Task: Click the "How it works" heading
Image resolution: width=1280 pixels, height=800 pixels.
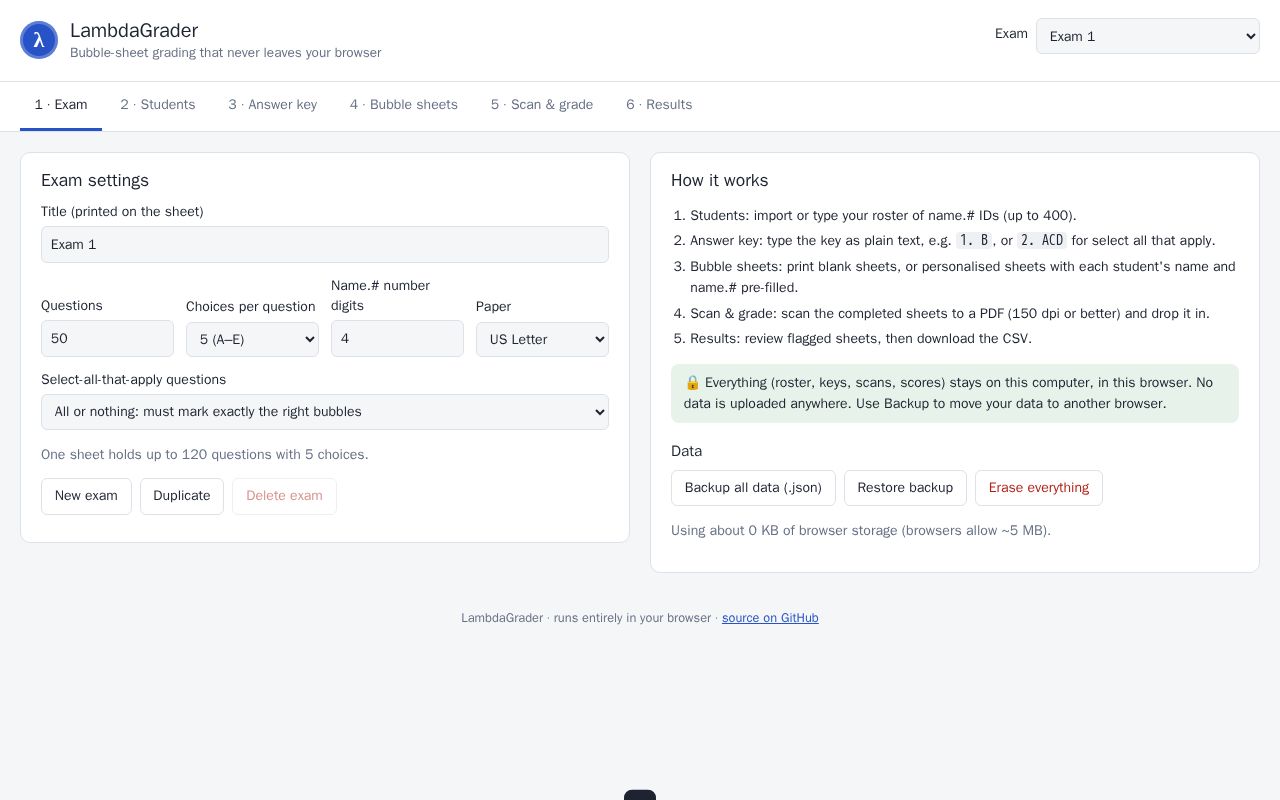Action: click(720, 181)
